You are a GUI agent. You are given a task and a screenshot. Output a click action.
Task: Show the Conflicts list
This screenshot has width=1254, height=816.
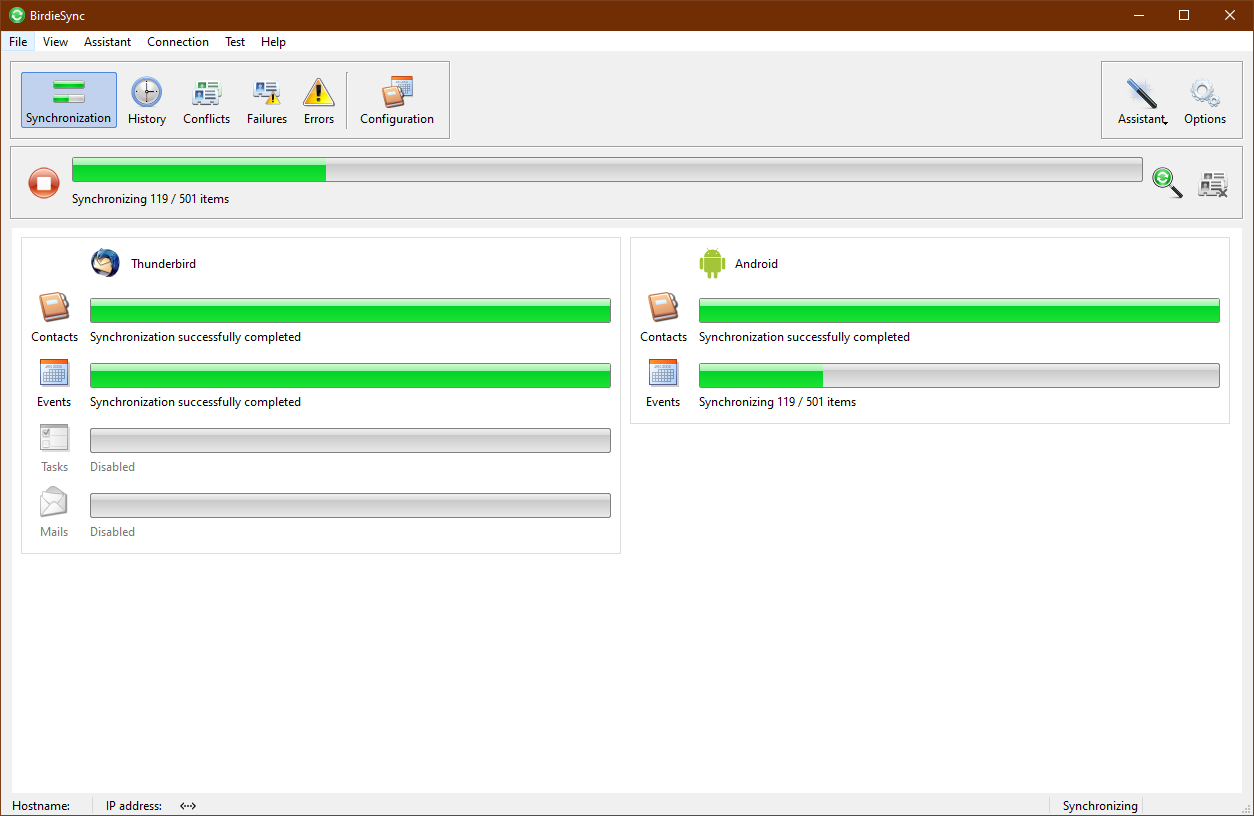[206, 100]
